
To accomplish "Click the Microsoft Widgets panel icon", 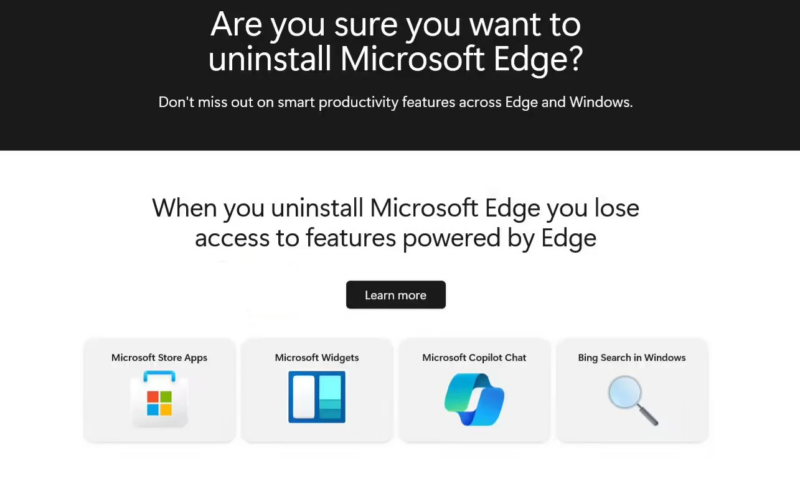I will tap(317, 398).
